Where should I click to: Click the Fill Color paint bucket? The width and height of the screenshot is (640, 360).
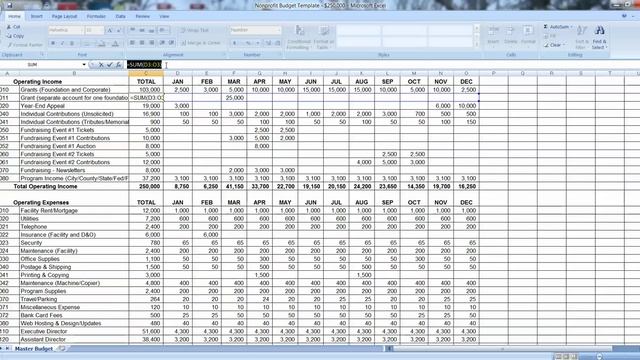(x=102, y=43)
